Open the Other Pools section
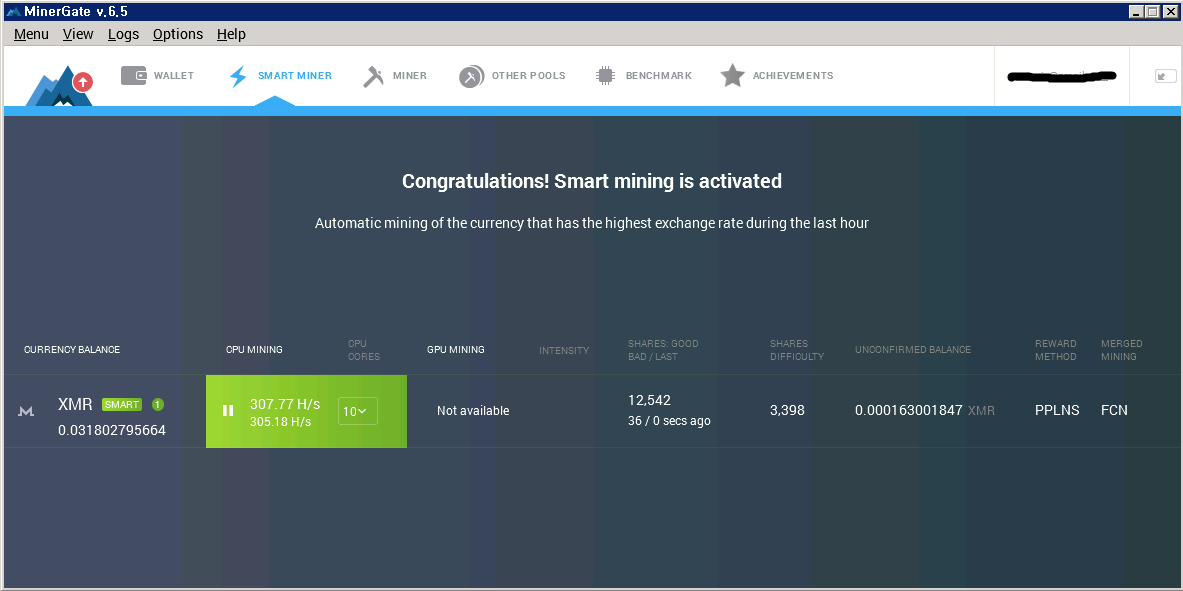The height and width of the screenshot is (591, 1183). point(512,76)
